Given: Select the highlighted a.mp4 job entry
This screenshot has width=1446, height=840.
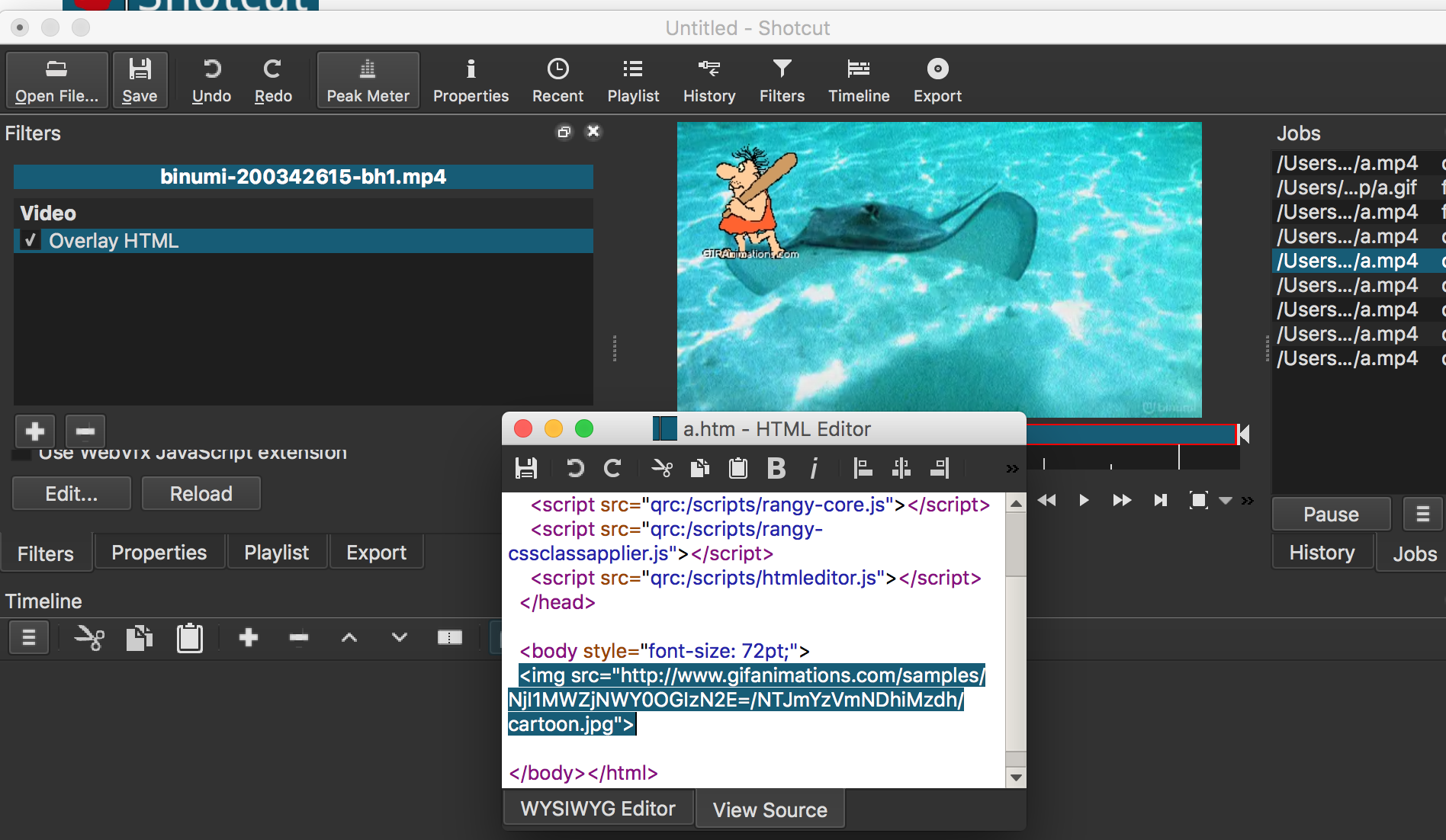Looking at the screenshot, I should click(1348, 261).
